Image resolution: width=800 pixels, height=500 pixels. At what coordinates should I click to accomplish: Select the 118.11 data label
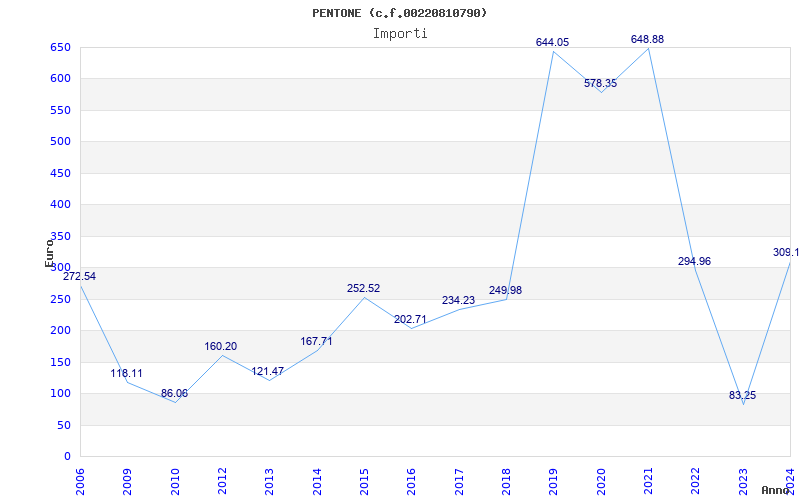coord(127,373)
